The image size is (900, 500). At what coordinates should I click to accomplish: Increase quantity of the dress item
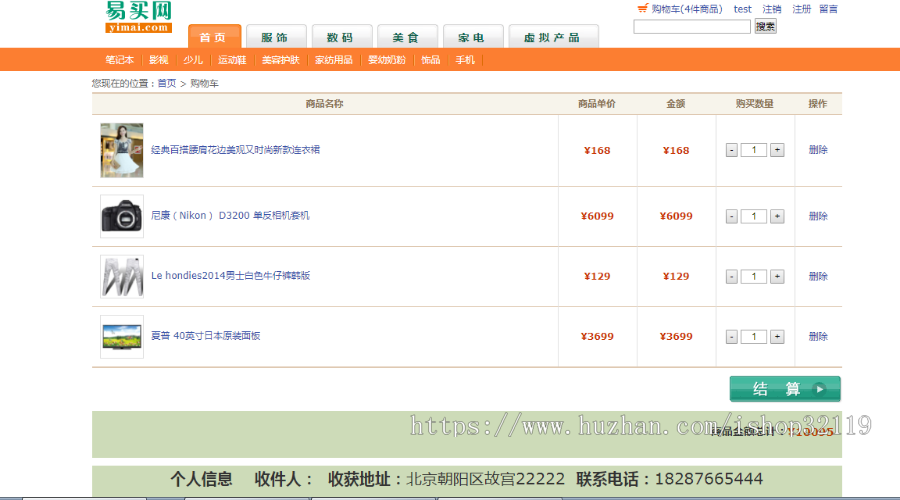click(777, 150)
